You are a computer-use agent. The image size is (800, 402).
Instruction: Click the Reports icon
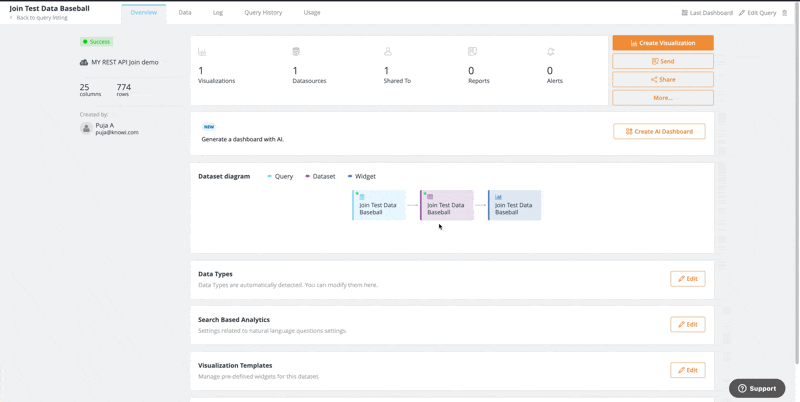coord(472,52)
